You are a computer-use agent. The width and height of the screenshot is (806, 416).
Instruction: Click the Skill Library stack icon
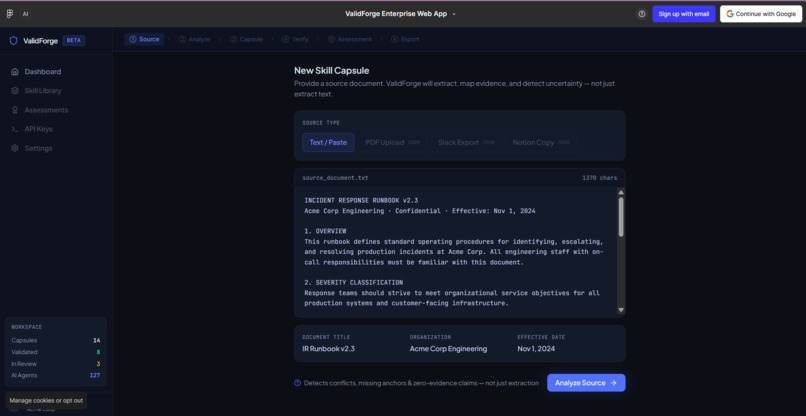tap(15, 91)
